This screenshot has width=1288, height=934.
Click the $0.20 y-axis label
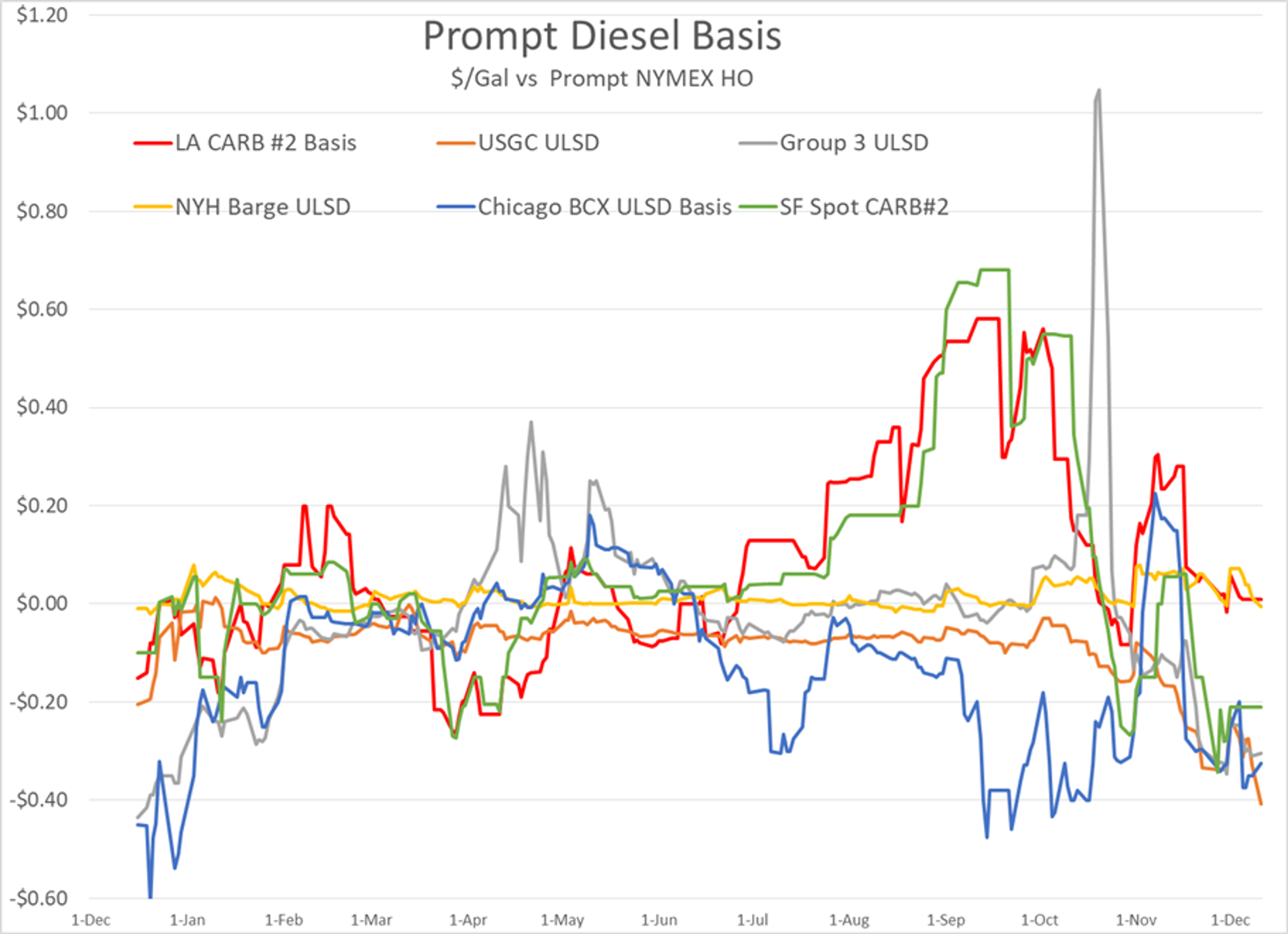(42, 505)
